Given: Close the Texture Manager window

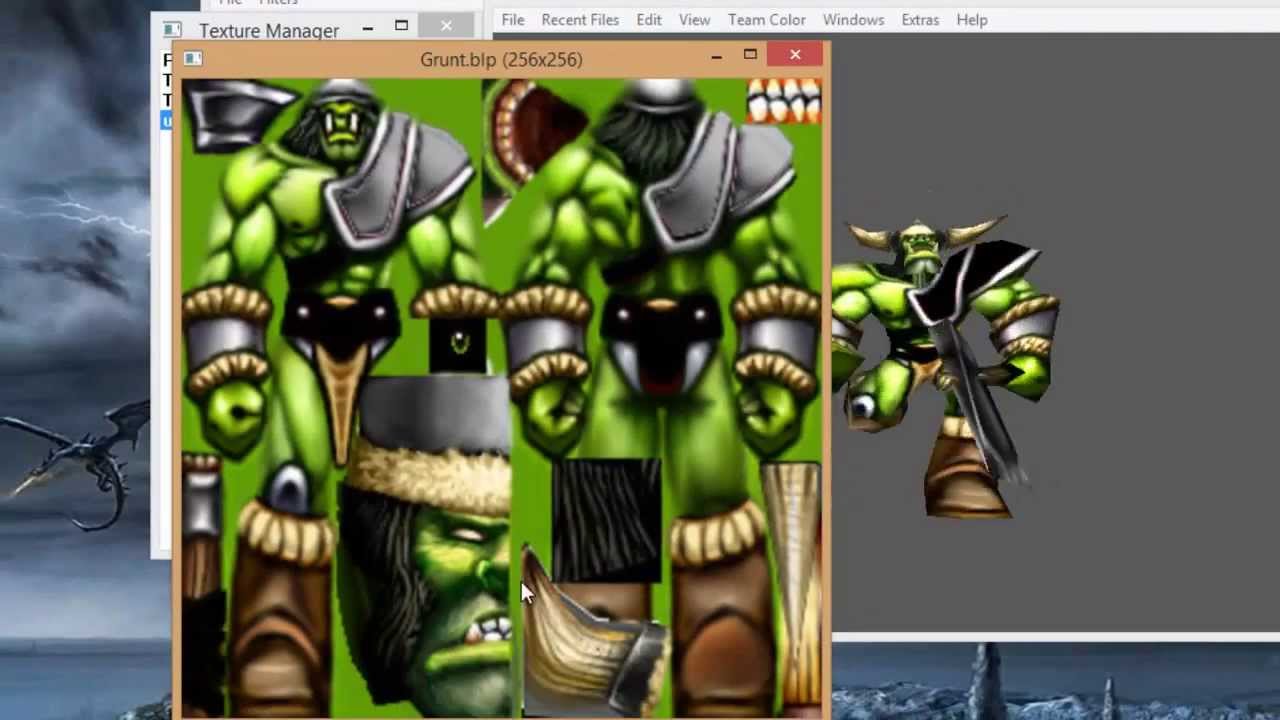Looking at the screenshot, I should (x=446, y=26).
